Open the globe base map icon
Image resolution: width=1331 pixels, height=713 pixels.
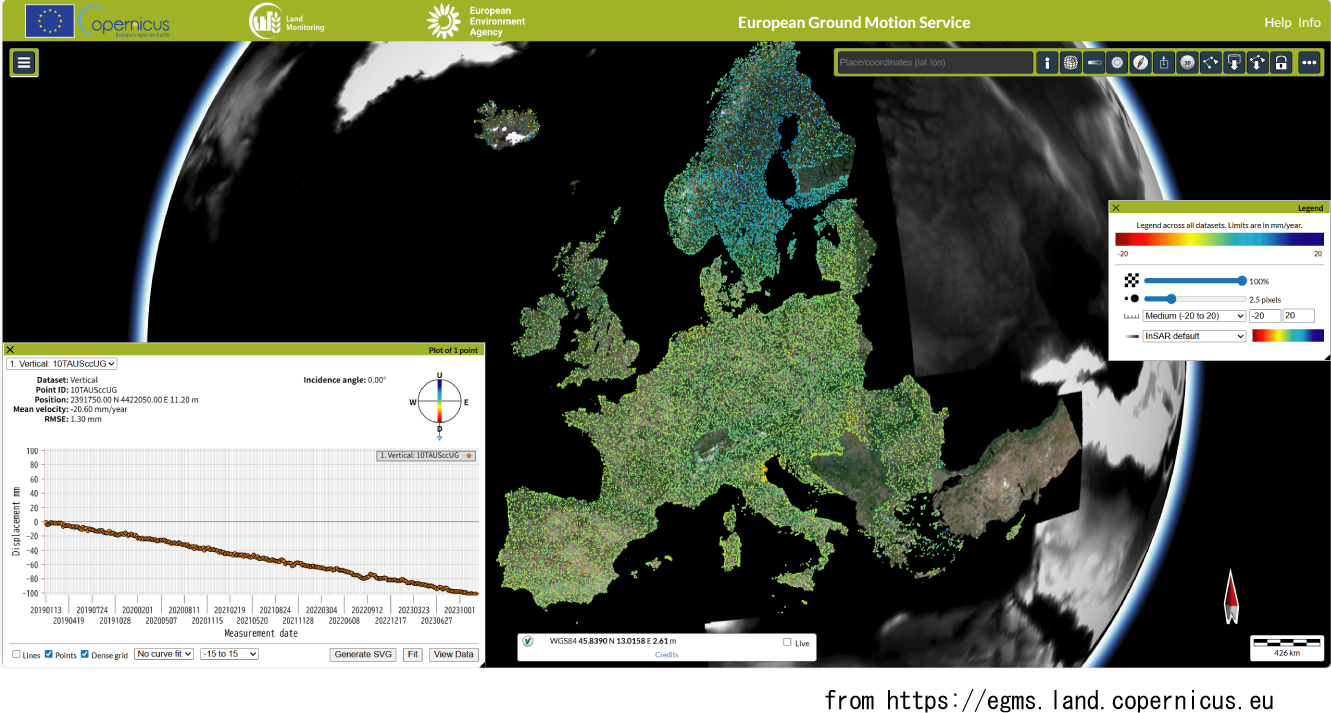pos(1070,63)
